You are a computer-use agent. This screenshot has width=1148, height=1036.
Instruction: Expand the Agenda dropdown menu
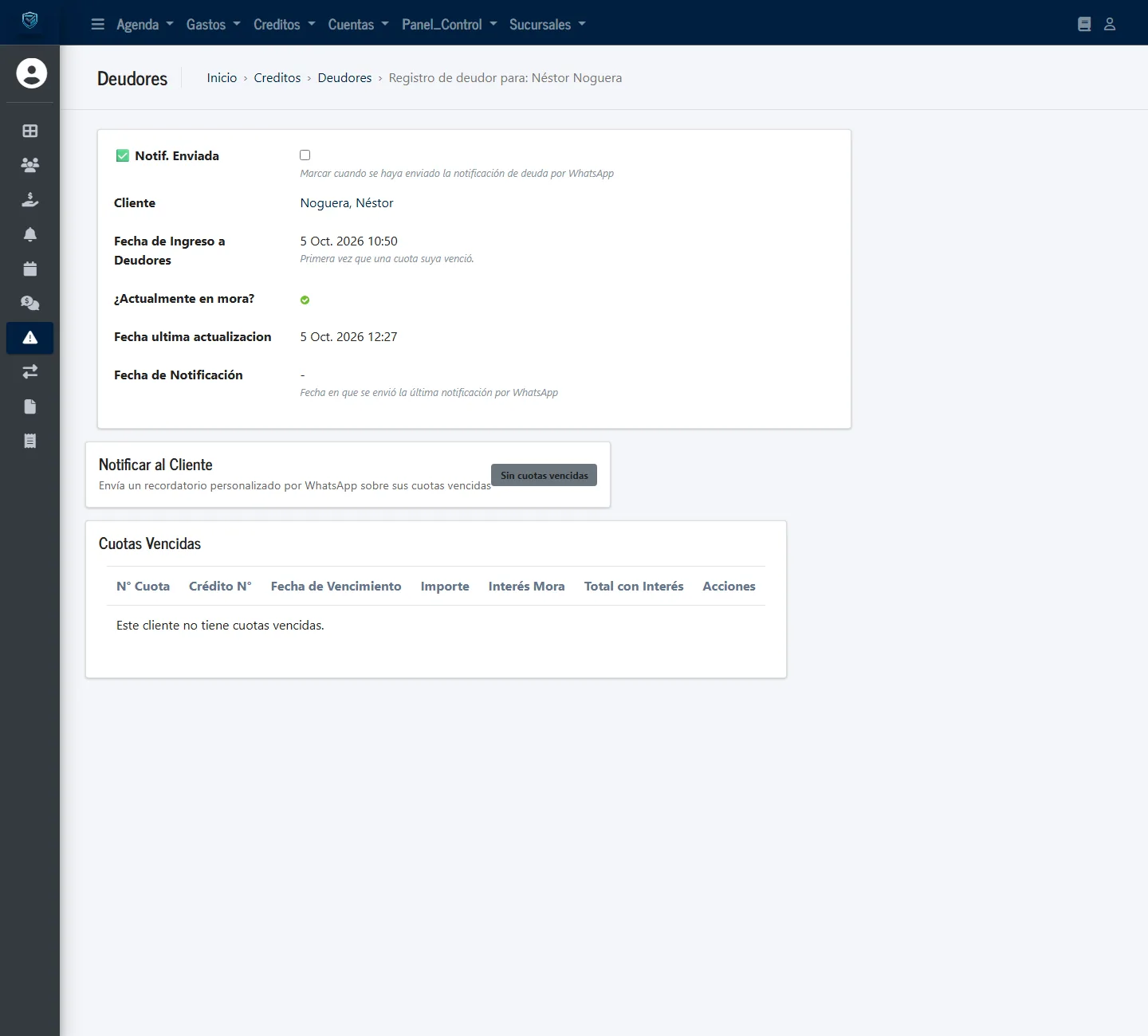pyautogui.click(x=145, y=25)
